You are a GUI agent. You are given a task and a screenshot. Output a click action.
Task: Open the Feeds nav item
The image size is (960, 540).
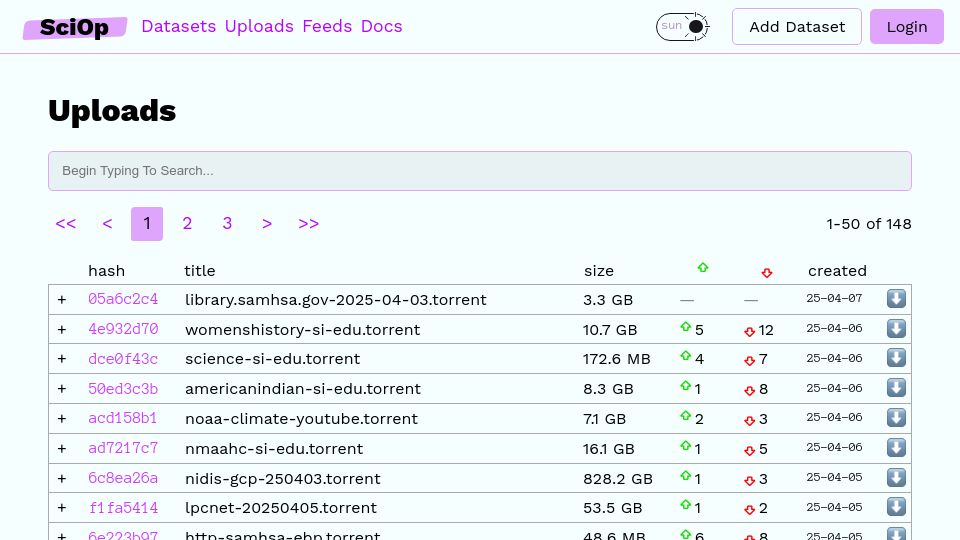click(x=327, y=26)
